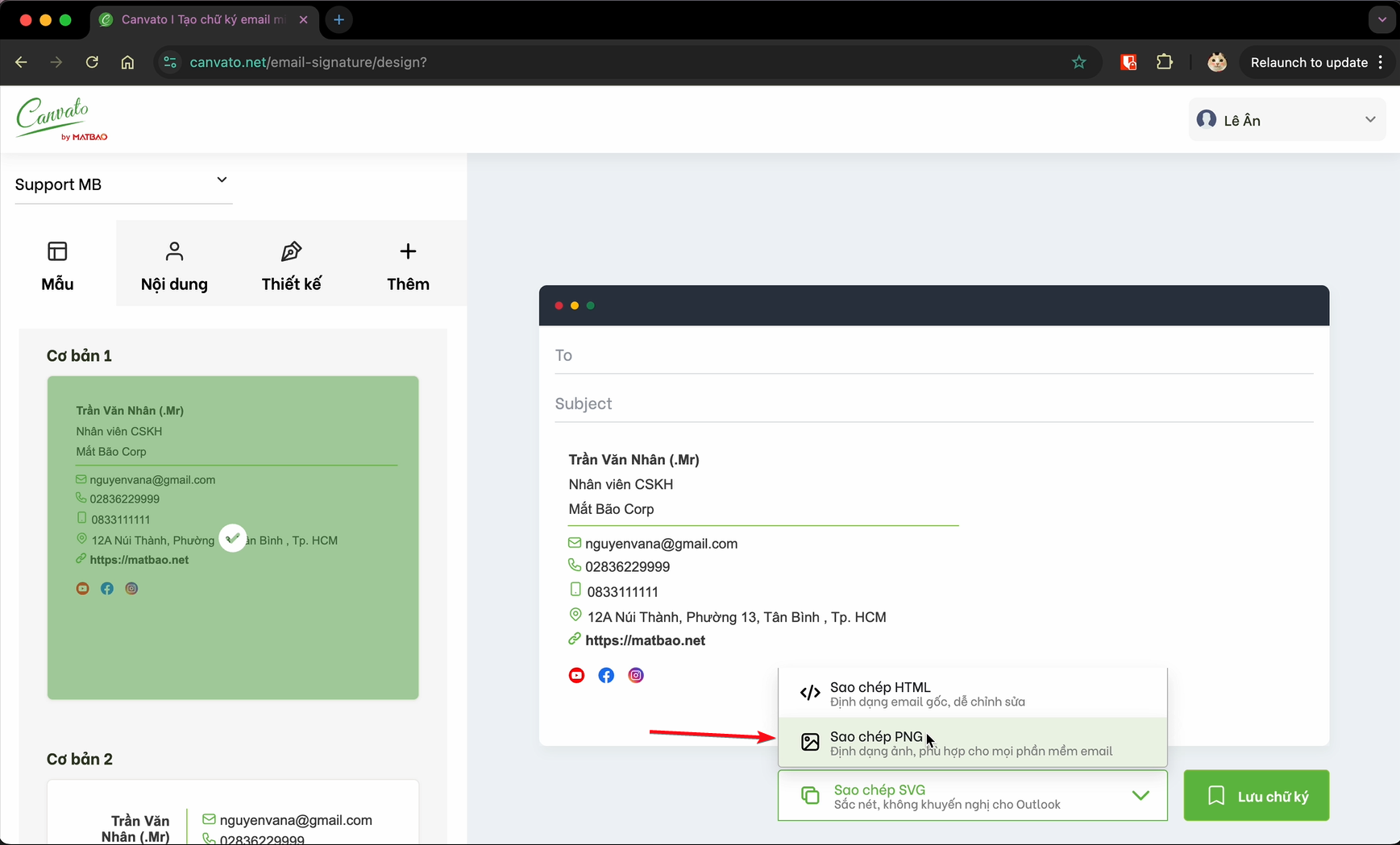The image size is (1400, 845).
Task: Click the Instagram icon in signature preview
Action: pos(636,675)
